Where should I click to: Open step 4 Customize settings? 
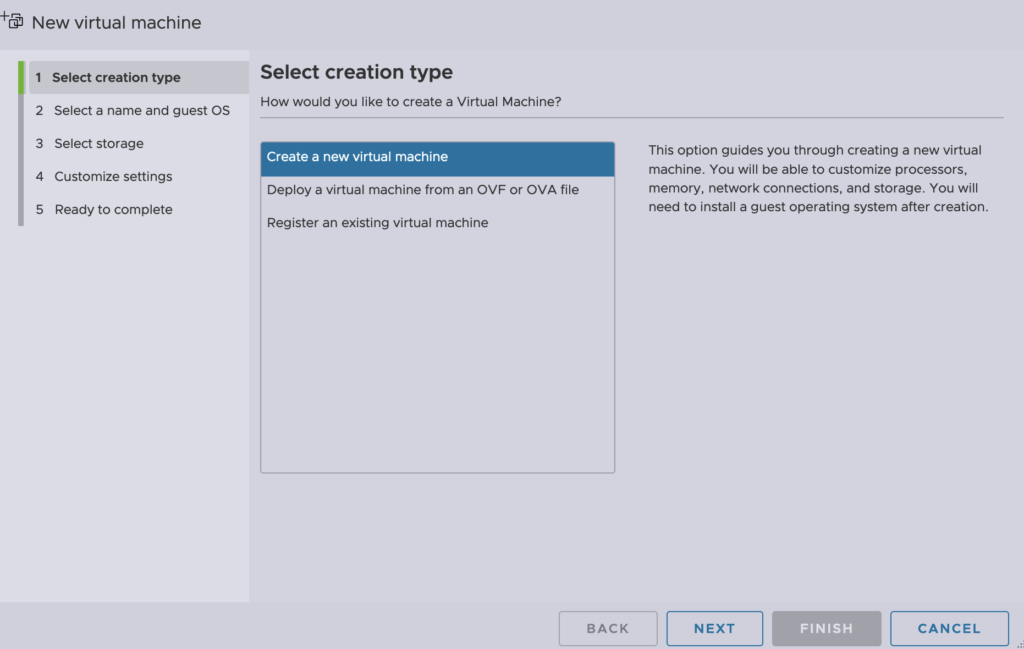pyautogui.click(x=113, y=177)
